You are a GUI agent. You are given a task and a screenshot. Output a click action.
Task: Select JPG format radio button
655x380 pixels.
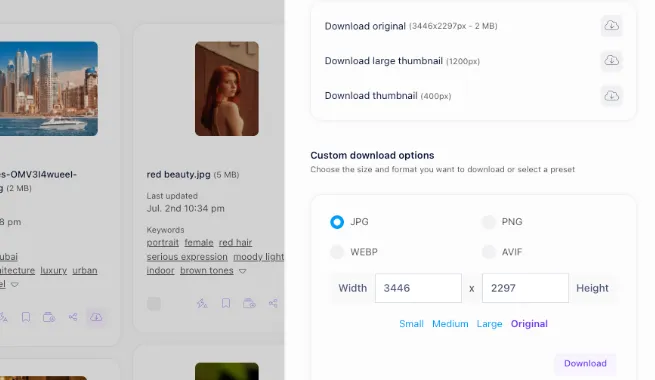pyautogui.click(x=337, y=222)
